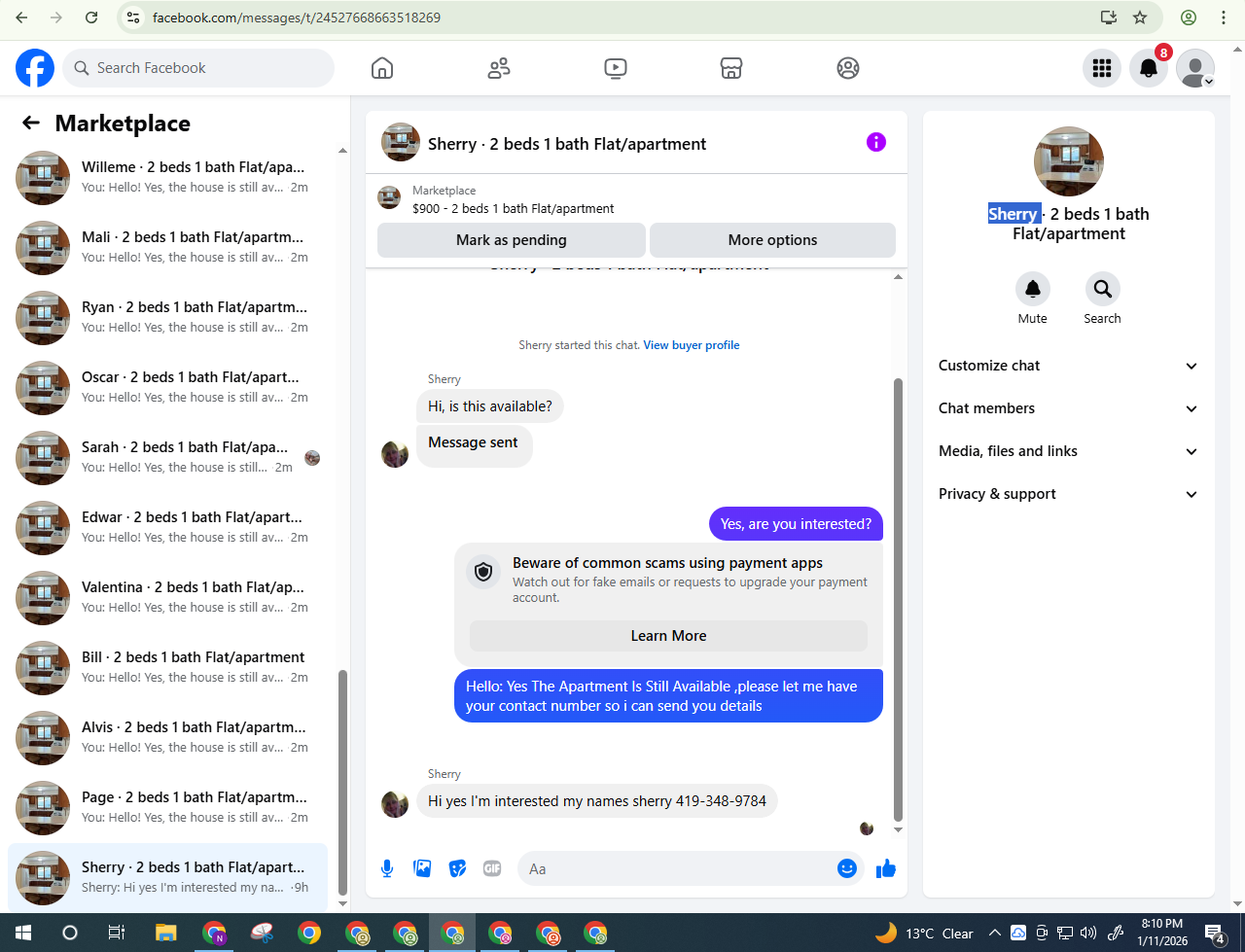This screenshot has width=1245, height=952.
Task: Open the Page conversation
Action: 167,808
